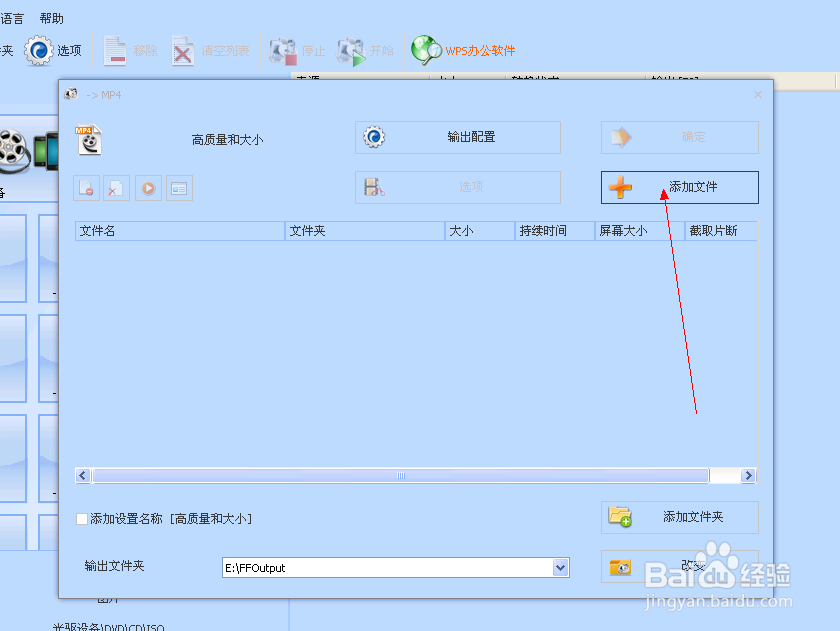The image size is (840, 631).
Task: Click the 添加文件 button
Action: pos(680,187)
